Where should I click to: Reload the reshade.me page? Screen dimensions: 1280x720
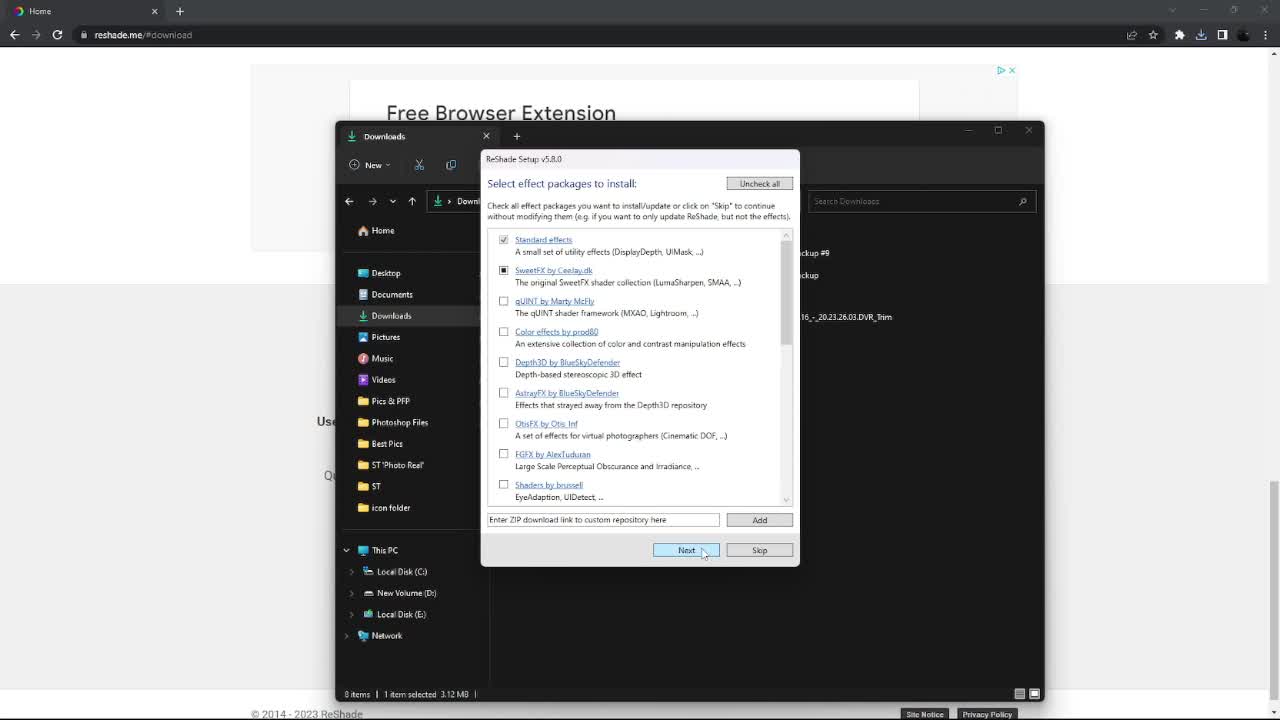[x=57, y=35]
